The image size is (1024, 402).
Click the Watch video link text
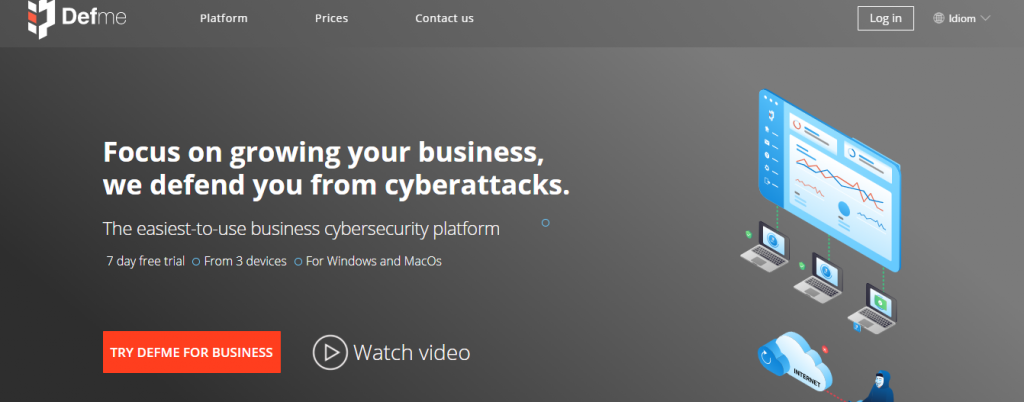(411, 352)
